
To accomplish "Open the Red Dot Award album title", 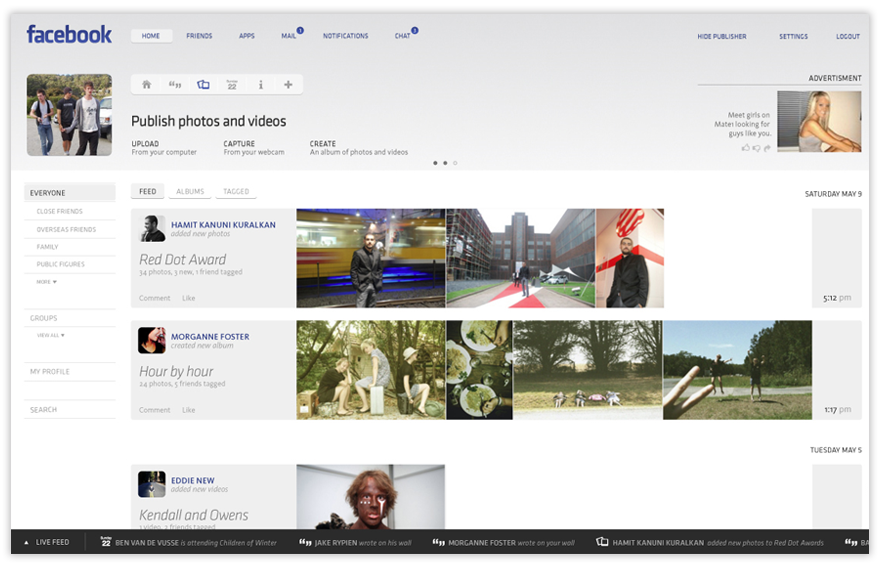I will coord(182,259).
